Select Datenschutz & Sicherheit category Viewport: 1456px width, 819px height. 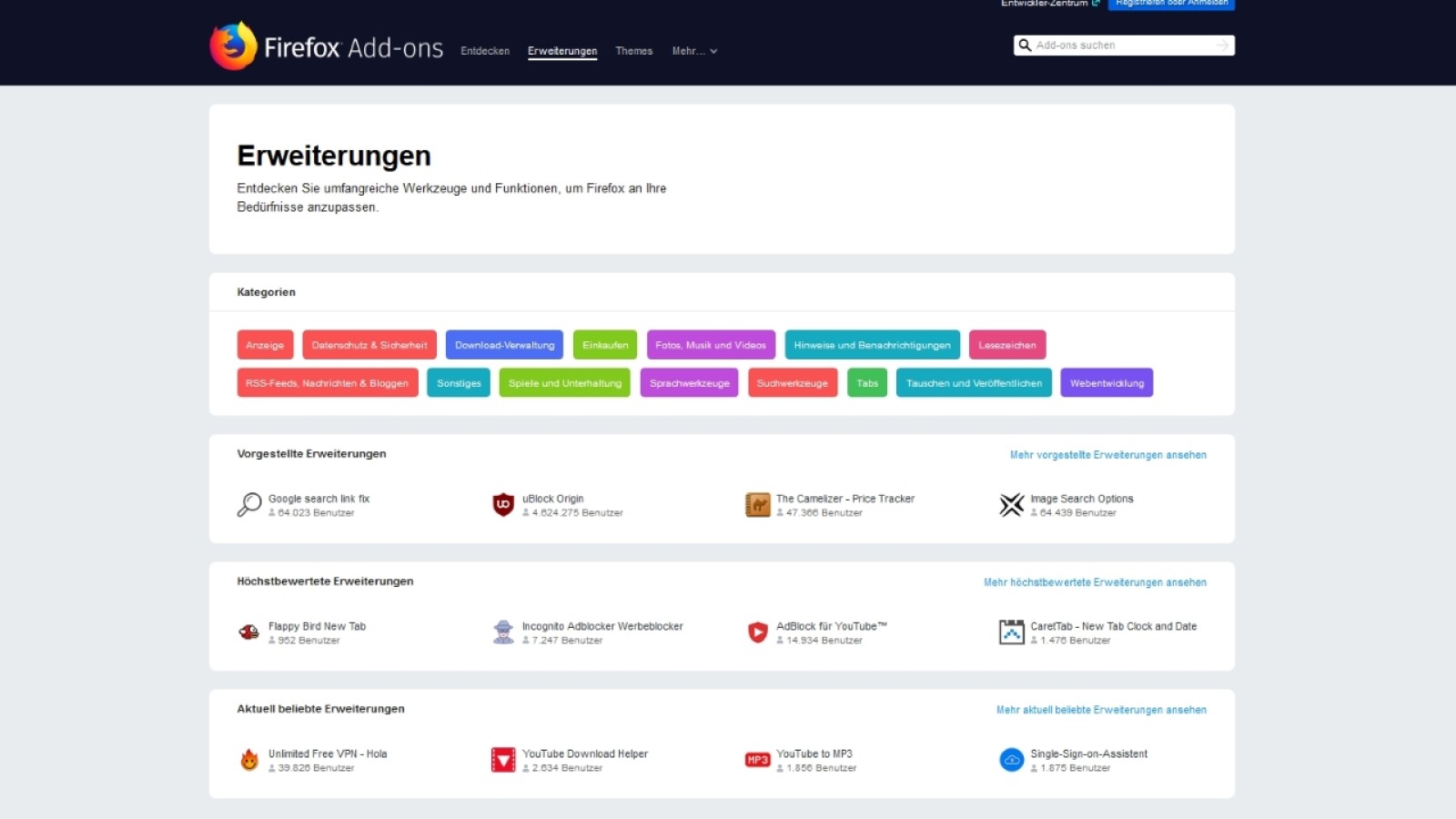[369, 345]
